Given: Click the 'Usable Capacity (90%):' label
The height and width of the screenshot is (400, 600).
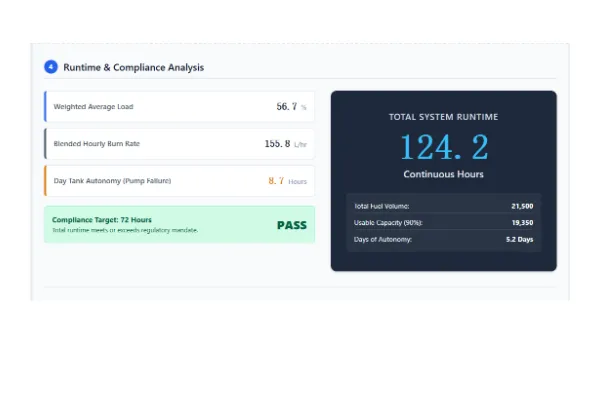Looking at the screenshot, I should click(x=388, y=223).
